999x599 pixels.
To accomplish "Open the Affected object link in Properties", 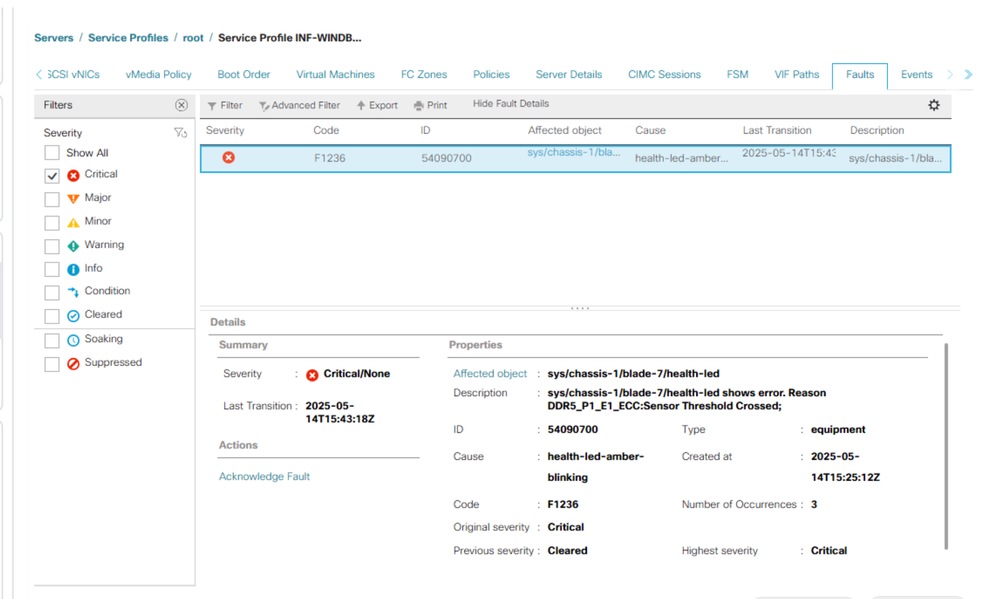I will coord(490,373).
